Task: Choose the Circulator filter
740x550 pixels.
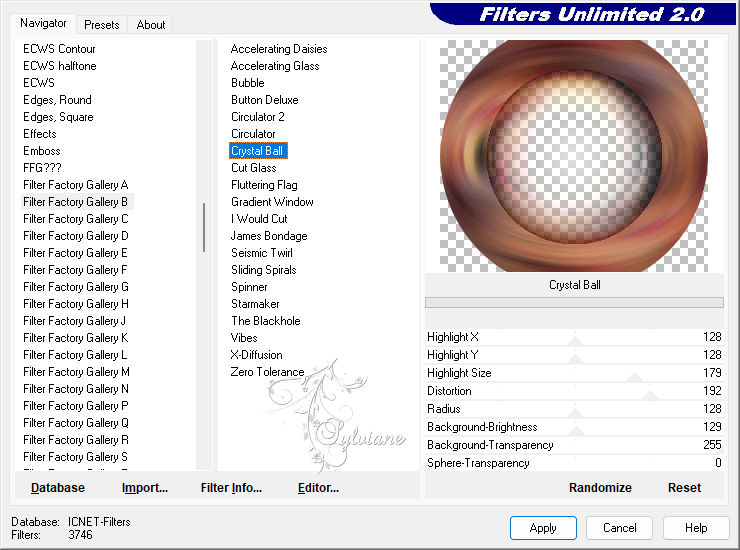Action: pos(253,134)
